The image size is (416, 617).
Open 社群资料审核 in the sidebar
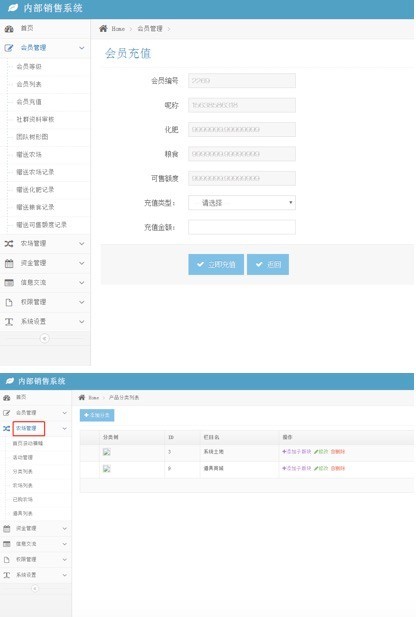35,119
